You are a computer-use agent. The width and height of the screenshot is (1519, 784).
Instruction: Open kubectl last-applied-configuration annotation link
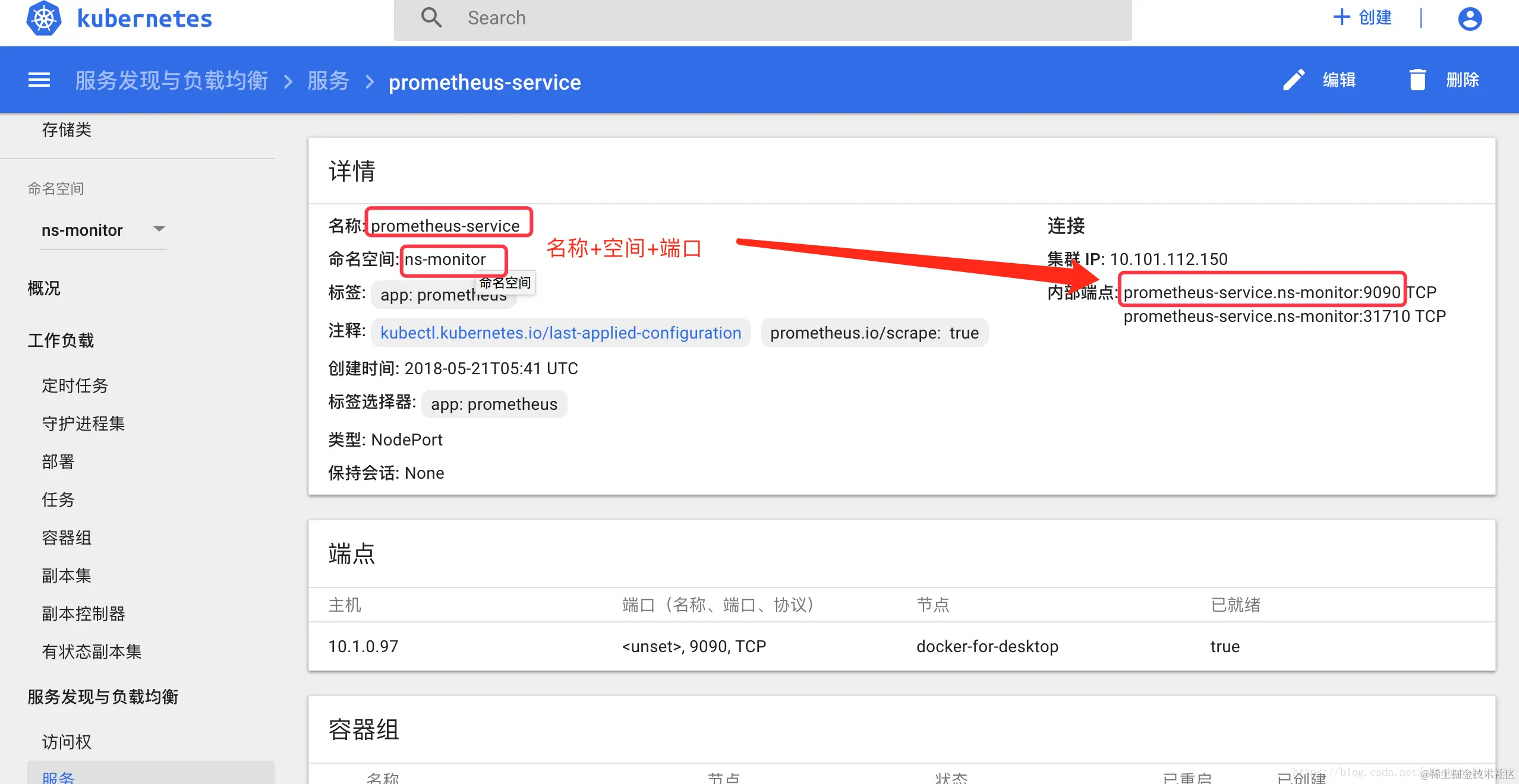pyautogui.click(x=560, y=333)
